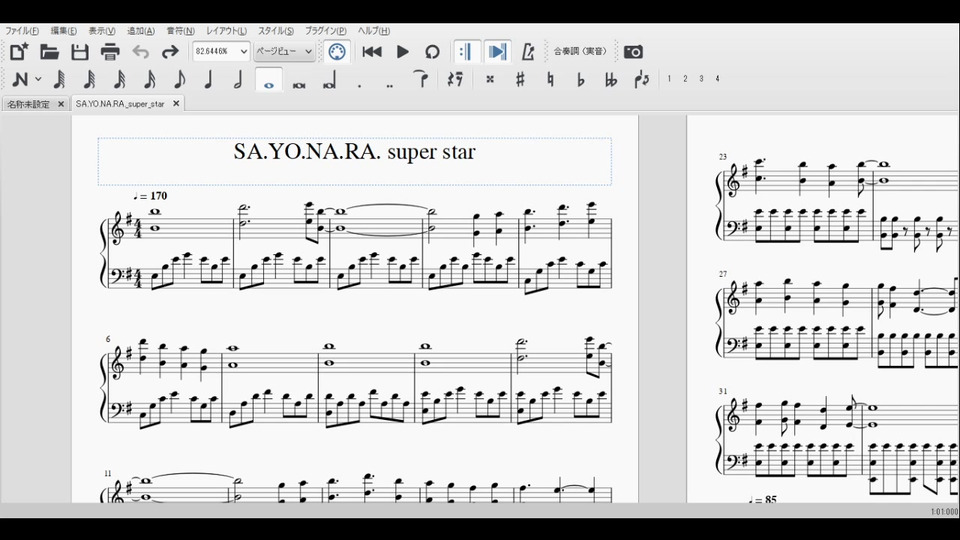Select voice 4
Image resolution: width=960 pixels, height=540 pixels.
[x=717, y=78]
